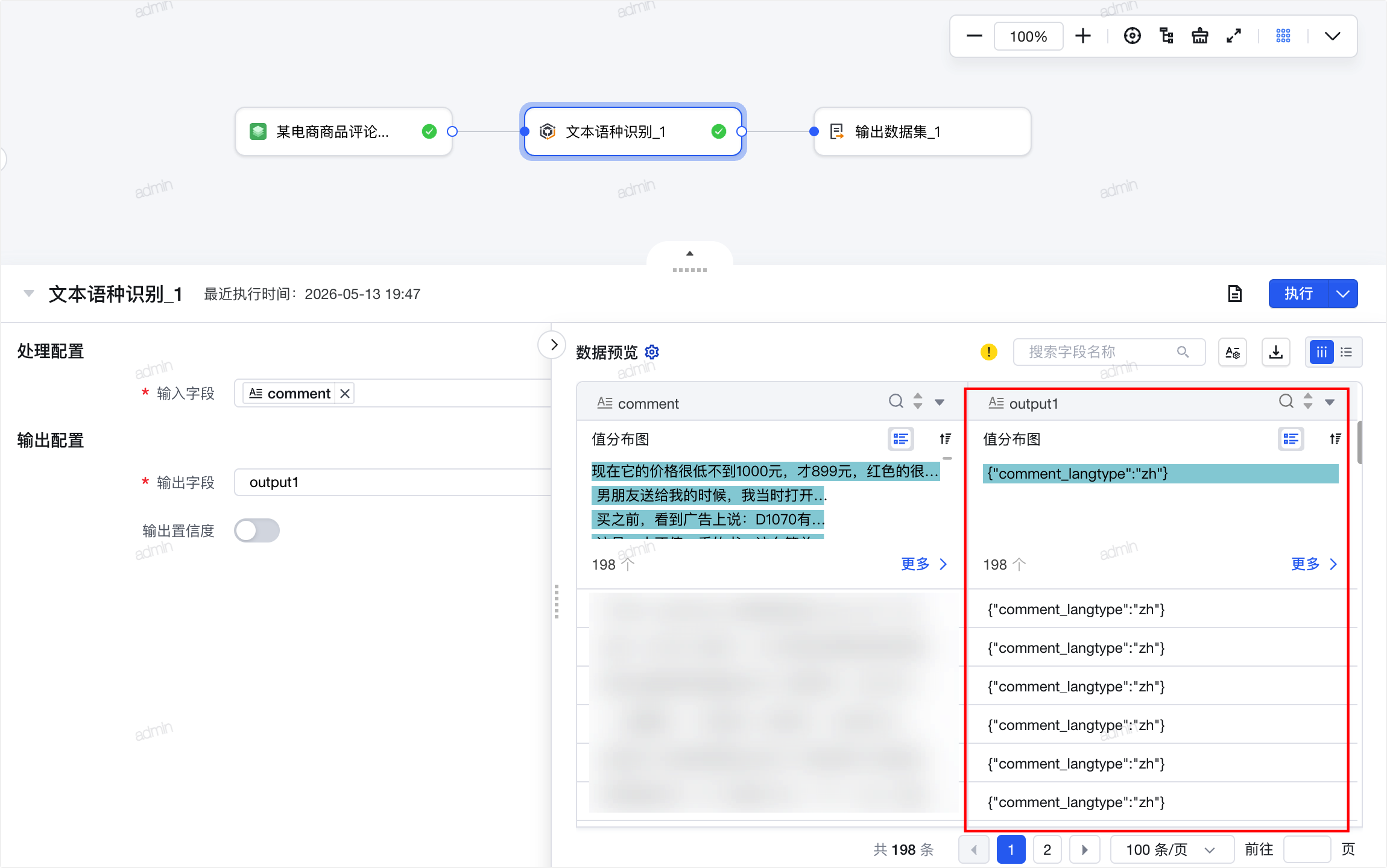
Task: Select the 某电商商品评论 dataset node
Action: 343,131
